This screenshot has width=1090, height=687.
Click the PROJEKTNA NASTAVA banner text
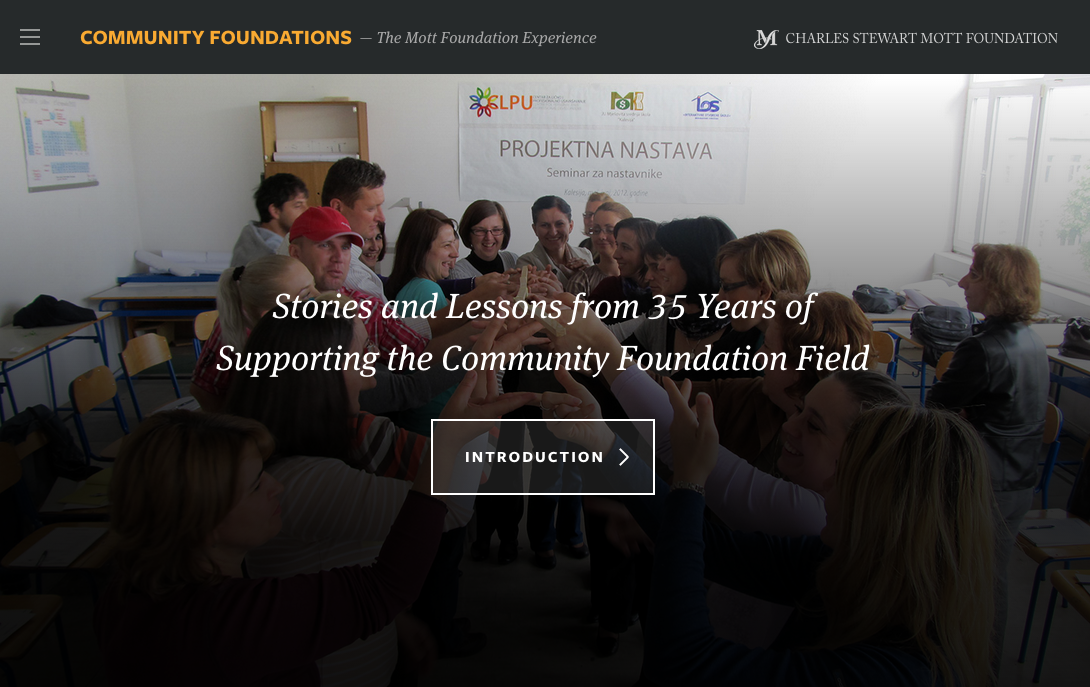pos(605,150)
